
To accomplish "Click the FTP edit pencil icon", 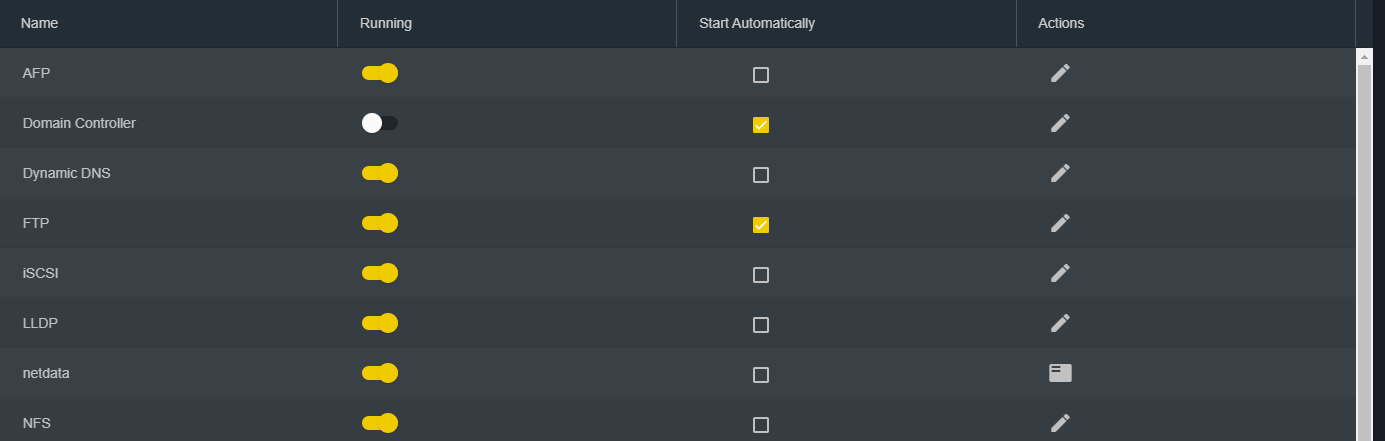I will tap(1060, 223).
